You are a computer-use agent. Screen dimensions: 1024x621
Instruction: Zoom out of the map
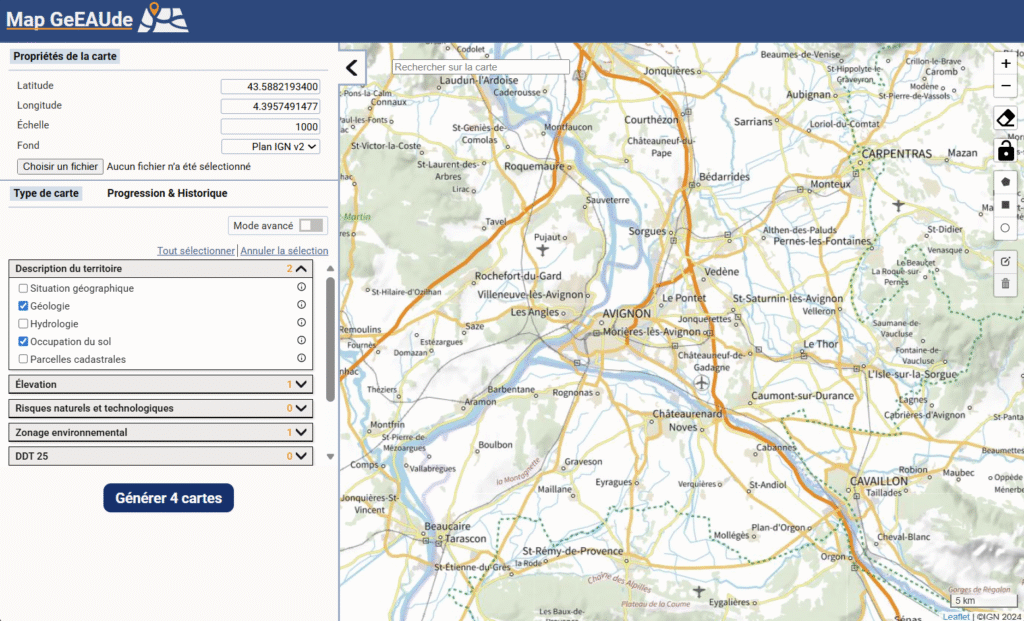[x=1005, y=87]
